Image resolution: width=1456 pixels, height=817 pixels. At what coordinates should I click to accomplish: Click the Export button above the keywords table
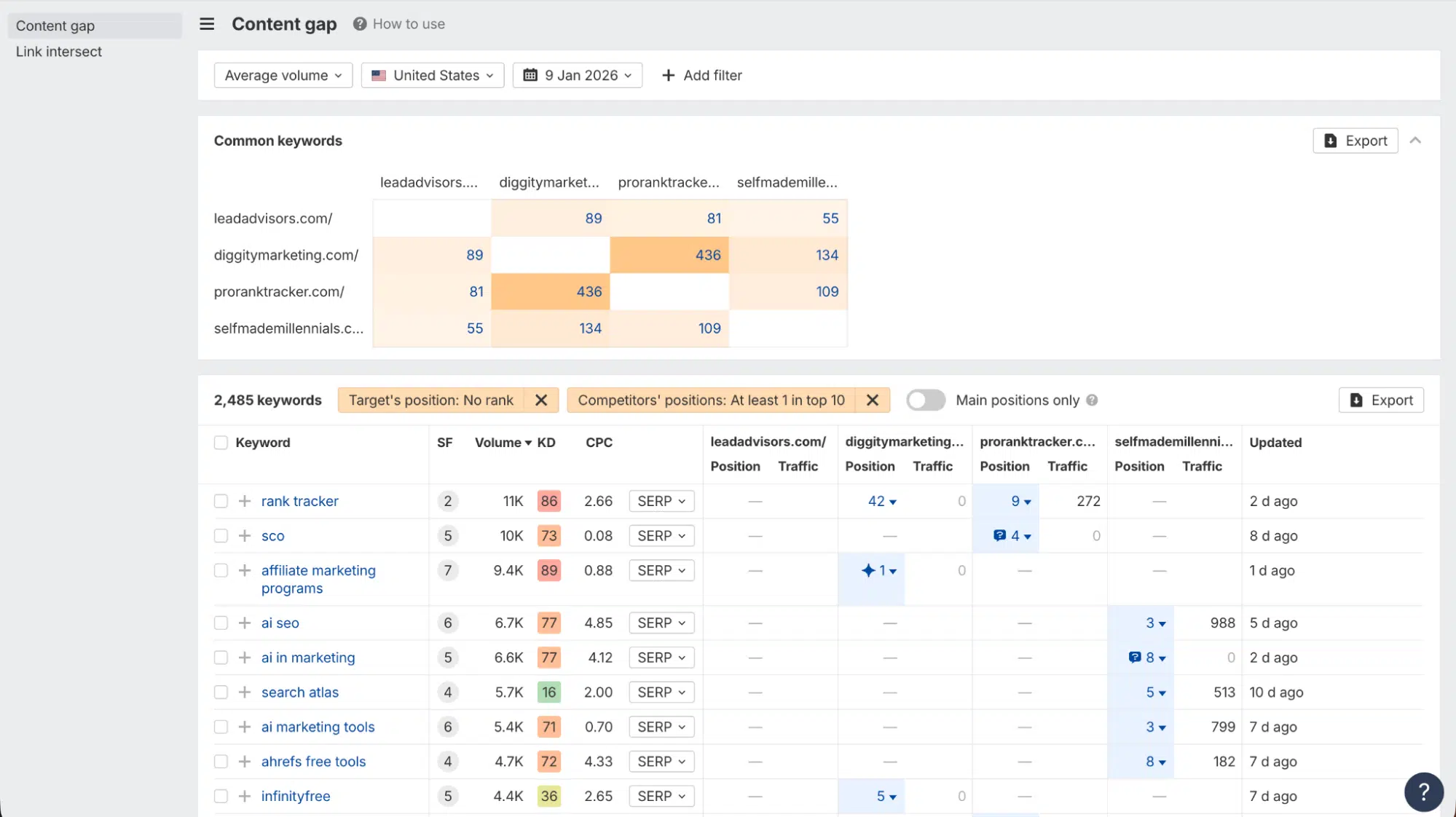point(1380,400)
